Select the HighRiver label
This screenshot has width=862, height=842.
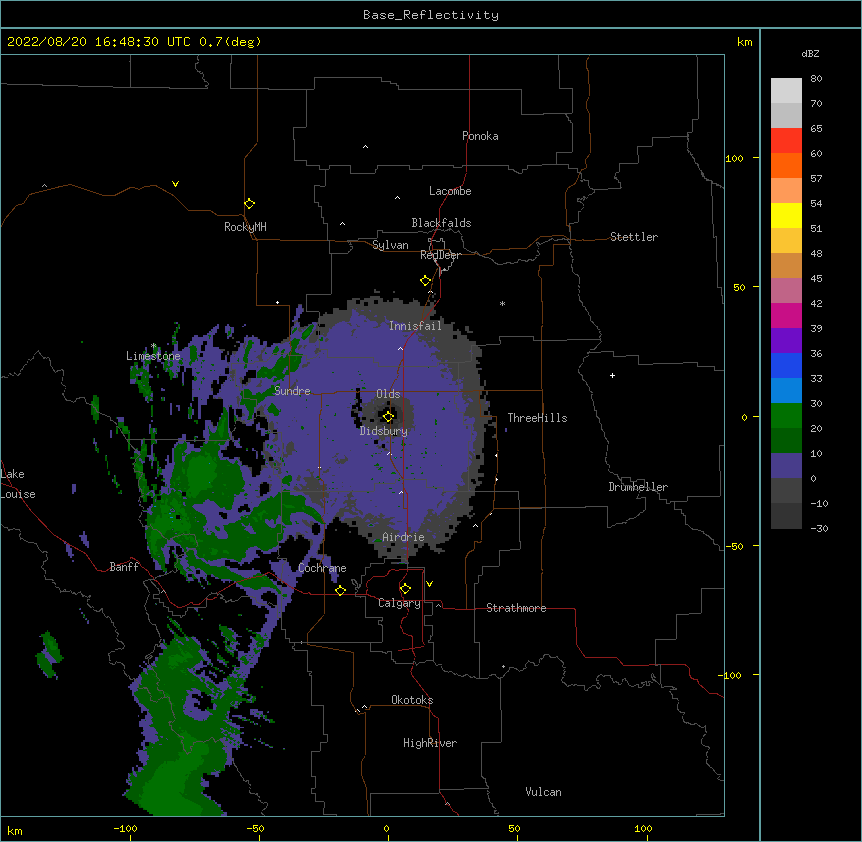[430, 743]
